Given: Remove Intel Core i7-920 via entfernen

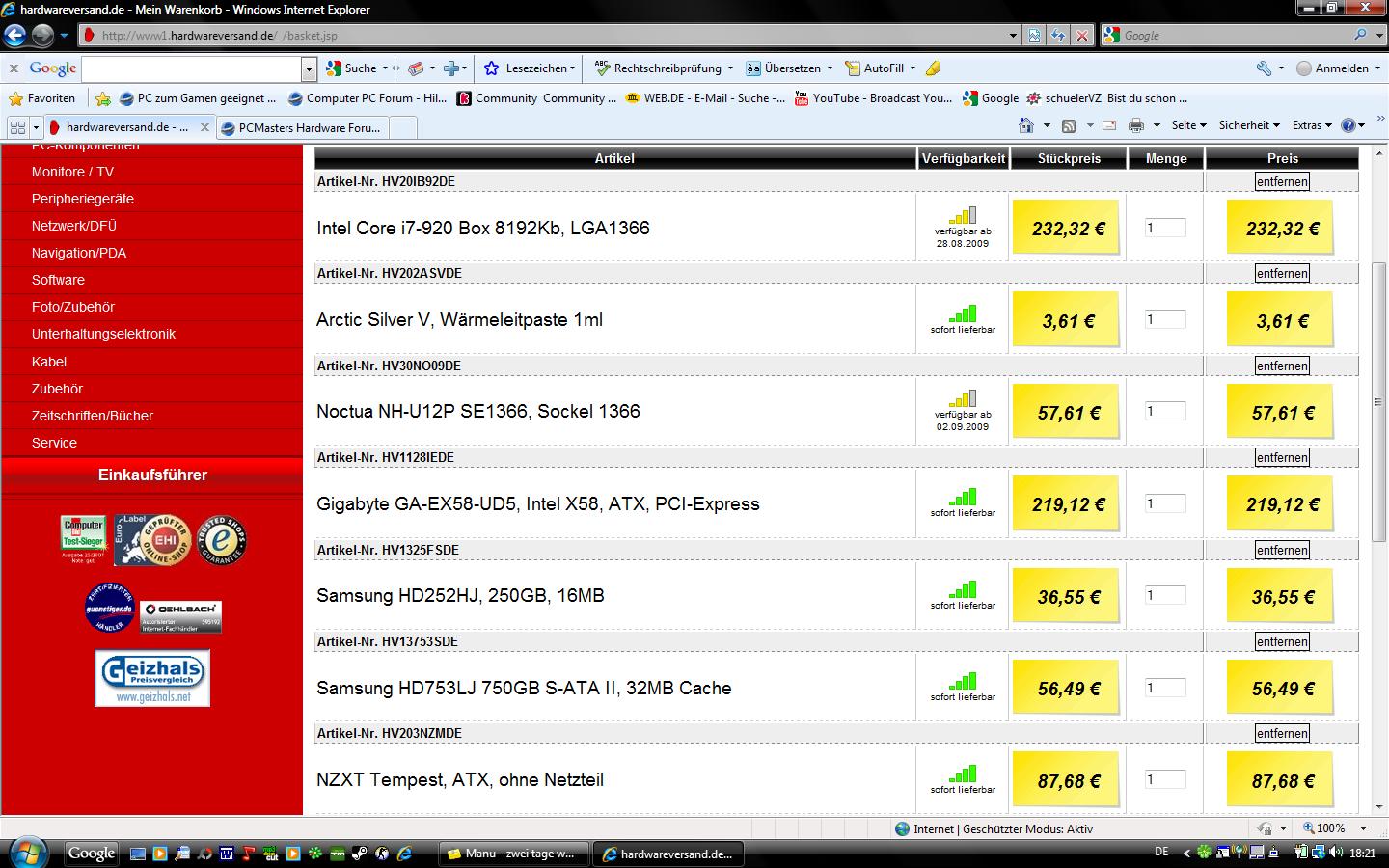Looking at the screenshot, I should (1282, 181).
